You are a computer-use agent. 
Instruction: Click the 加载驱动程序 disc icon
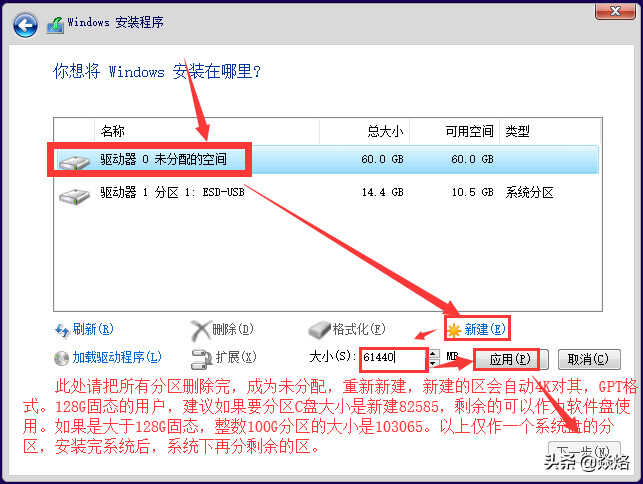click(62, 358)
